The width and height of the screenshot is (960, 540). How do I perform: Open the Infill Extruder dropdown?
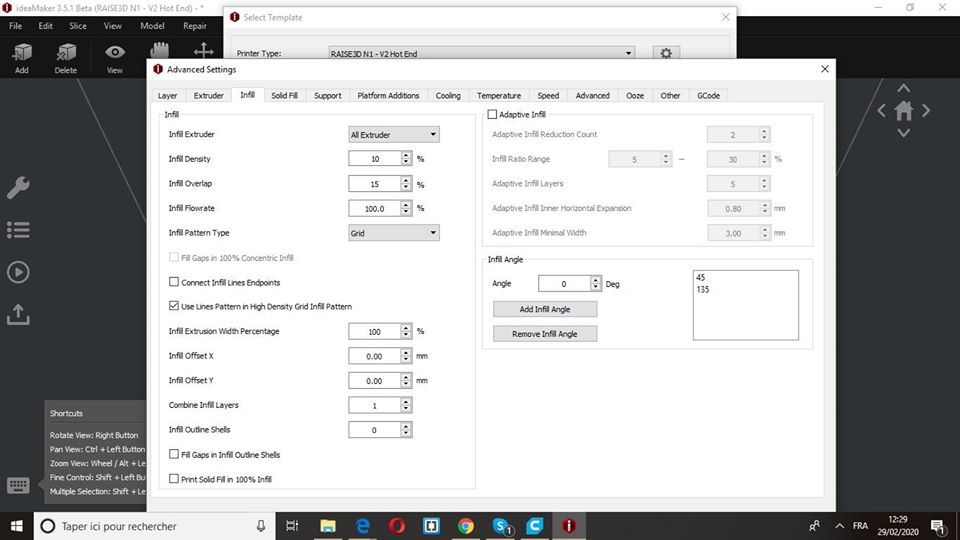tap(394, 134)
